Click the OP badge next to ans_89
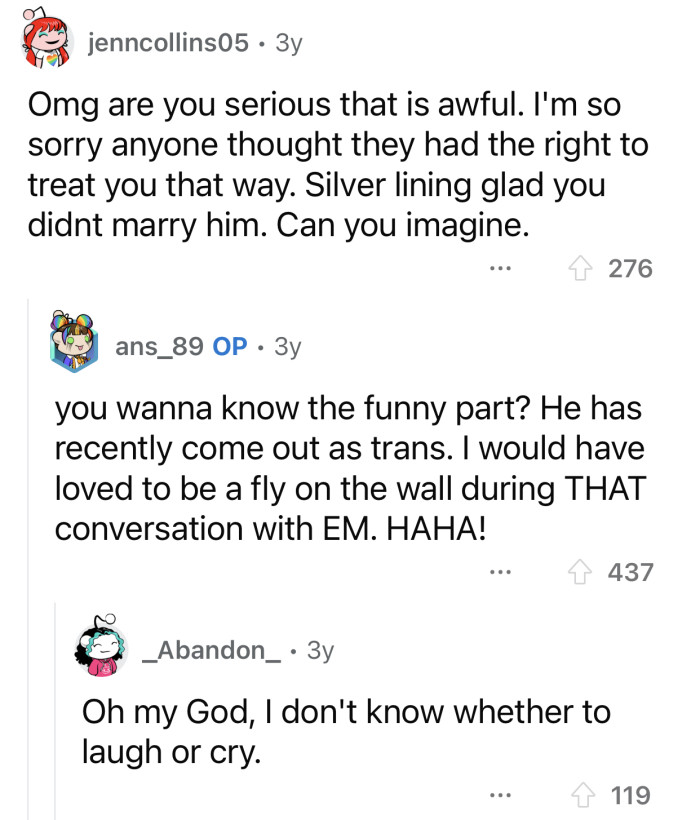The width and height of the screenshot is (700, 820). tap(232, 347)
